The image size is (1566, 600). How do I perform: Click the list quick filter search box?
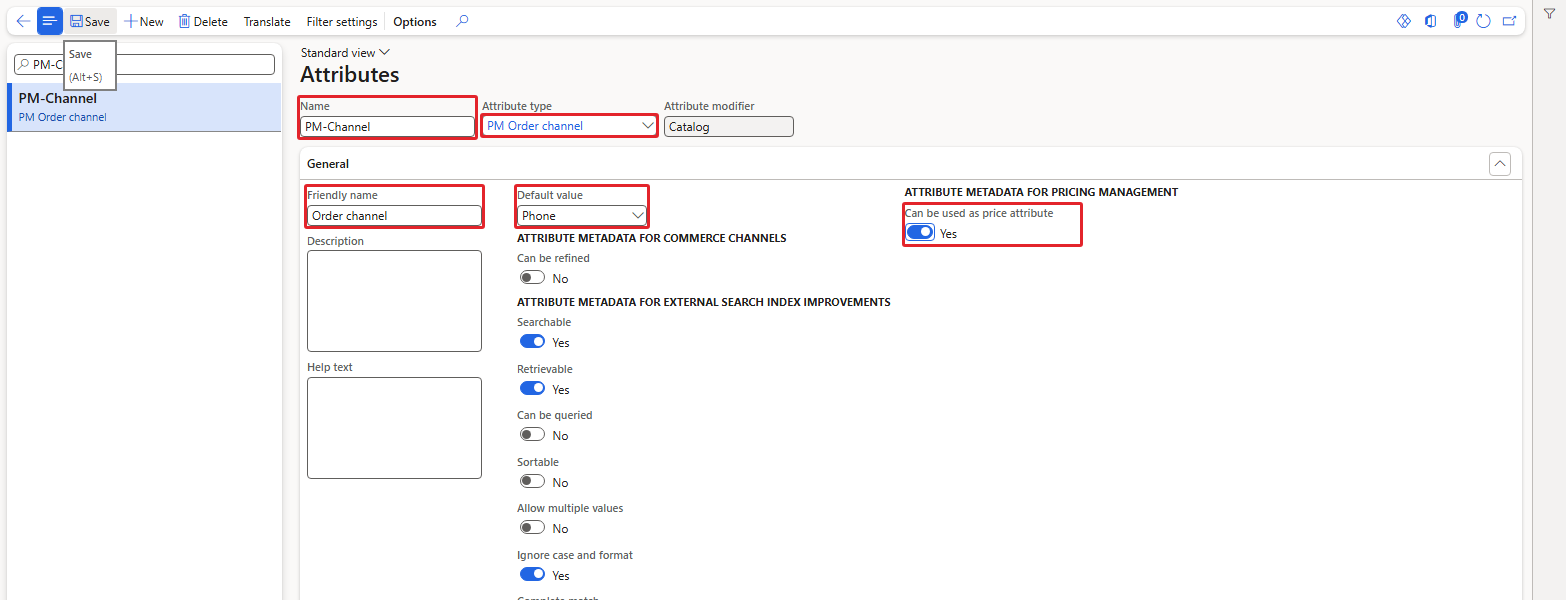coord(144,64)
